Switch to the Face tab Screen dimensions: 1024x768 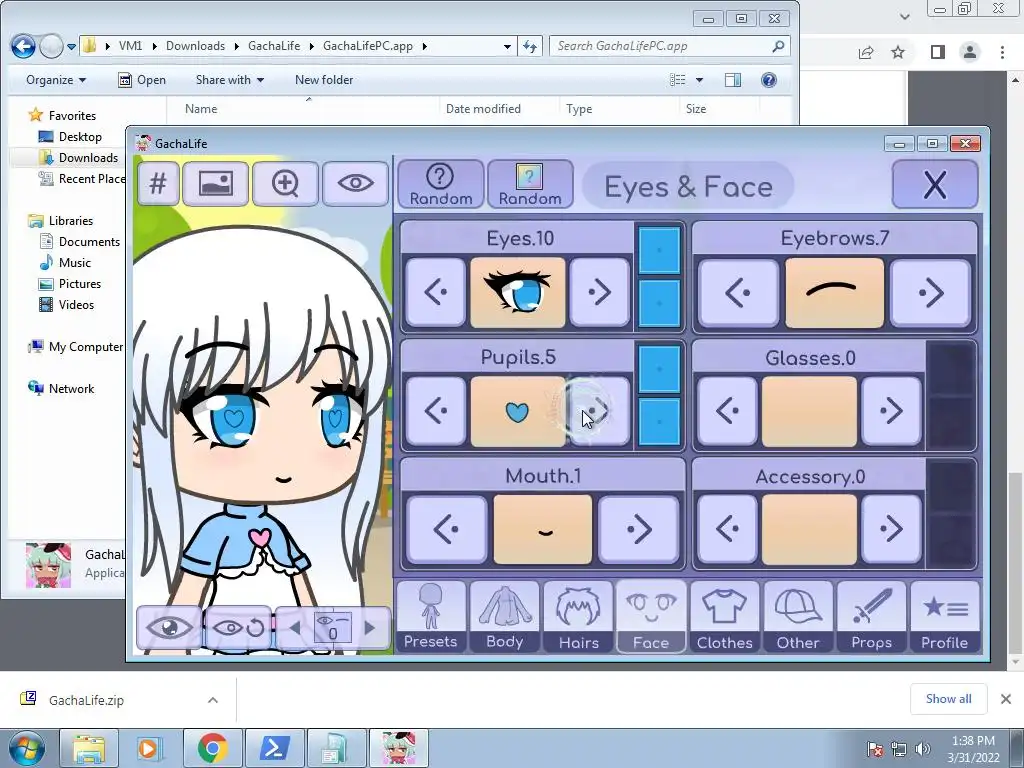(651, 616)
